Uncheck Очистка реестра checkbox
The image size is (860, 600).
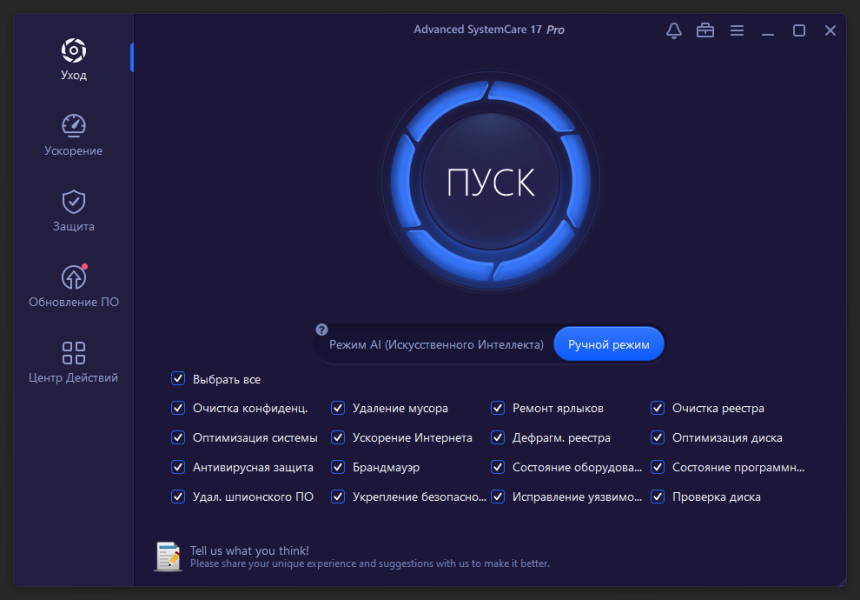coord(658,408)
